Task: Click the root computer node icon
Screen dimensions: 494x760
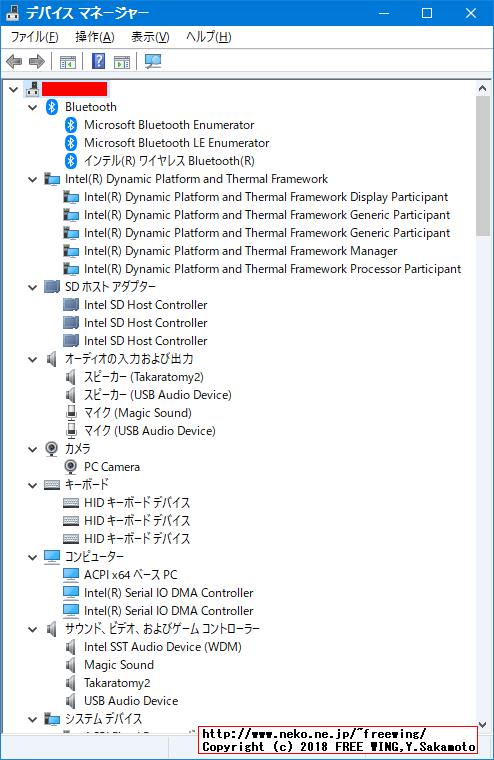Action: (x=32, y=89)
